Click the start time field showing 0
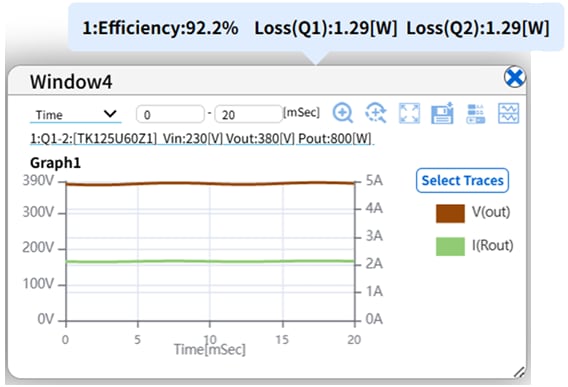Screen dimensions: 568x387 click(x=170, y=115)
